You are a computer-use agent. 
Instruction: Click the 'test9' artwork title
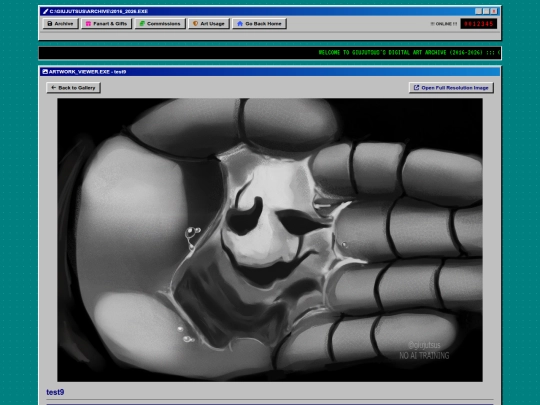pos(55,392)
